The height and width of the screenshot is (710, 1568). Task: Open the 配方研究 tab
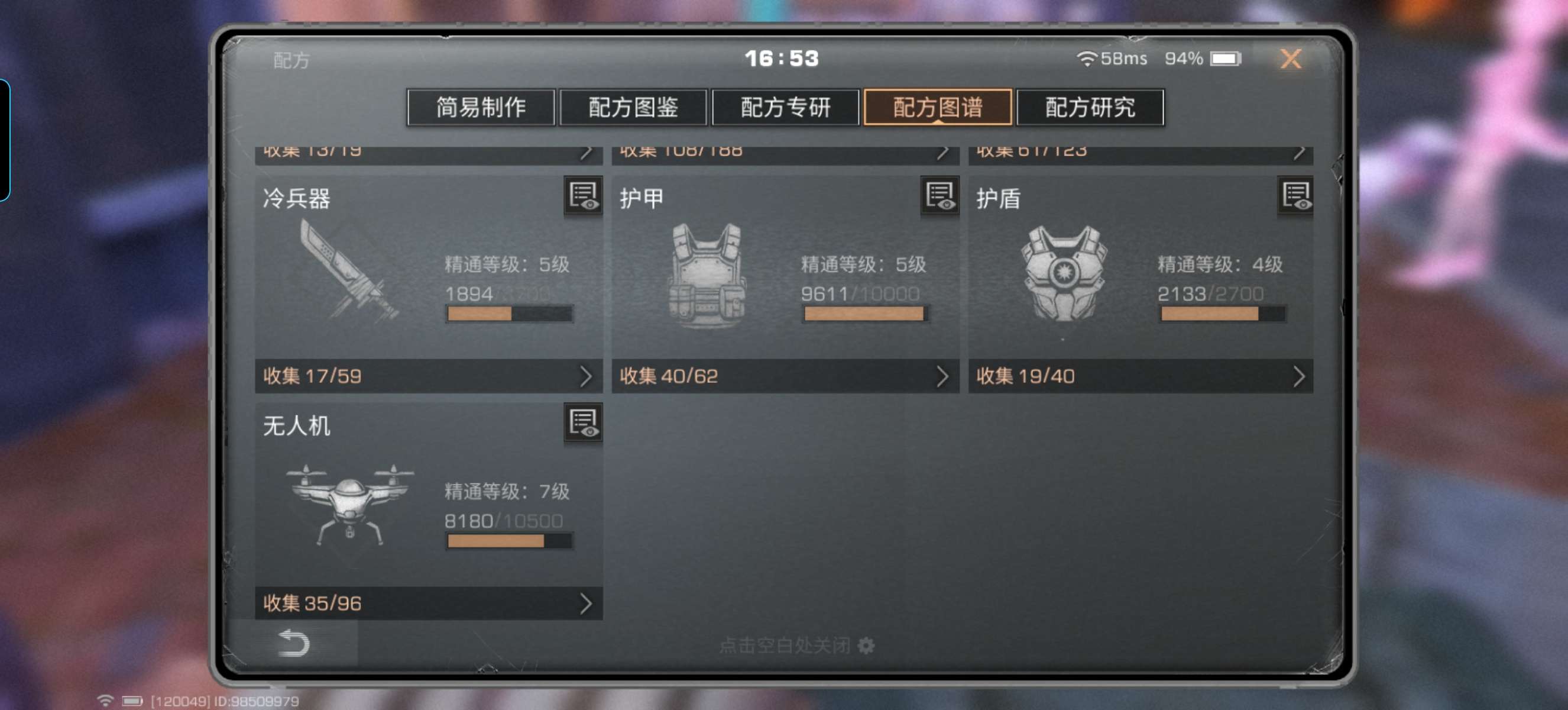(1090, 108)
